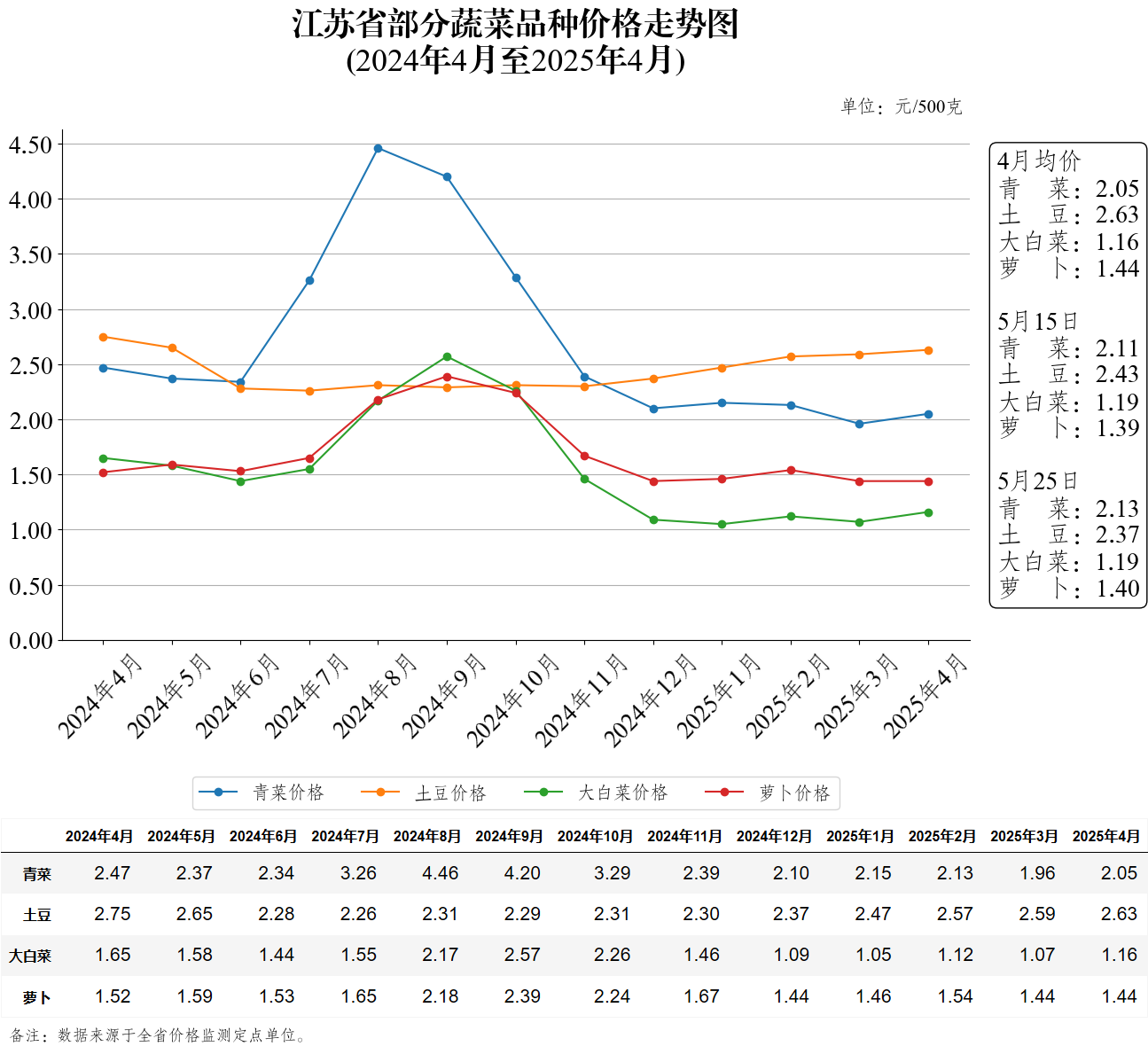Click the 4.50 y-axis tick label
Viewport: 1148px width, 1062px height.
point(30,144)
